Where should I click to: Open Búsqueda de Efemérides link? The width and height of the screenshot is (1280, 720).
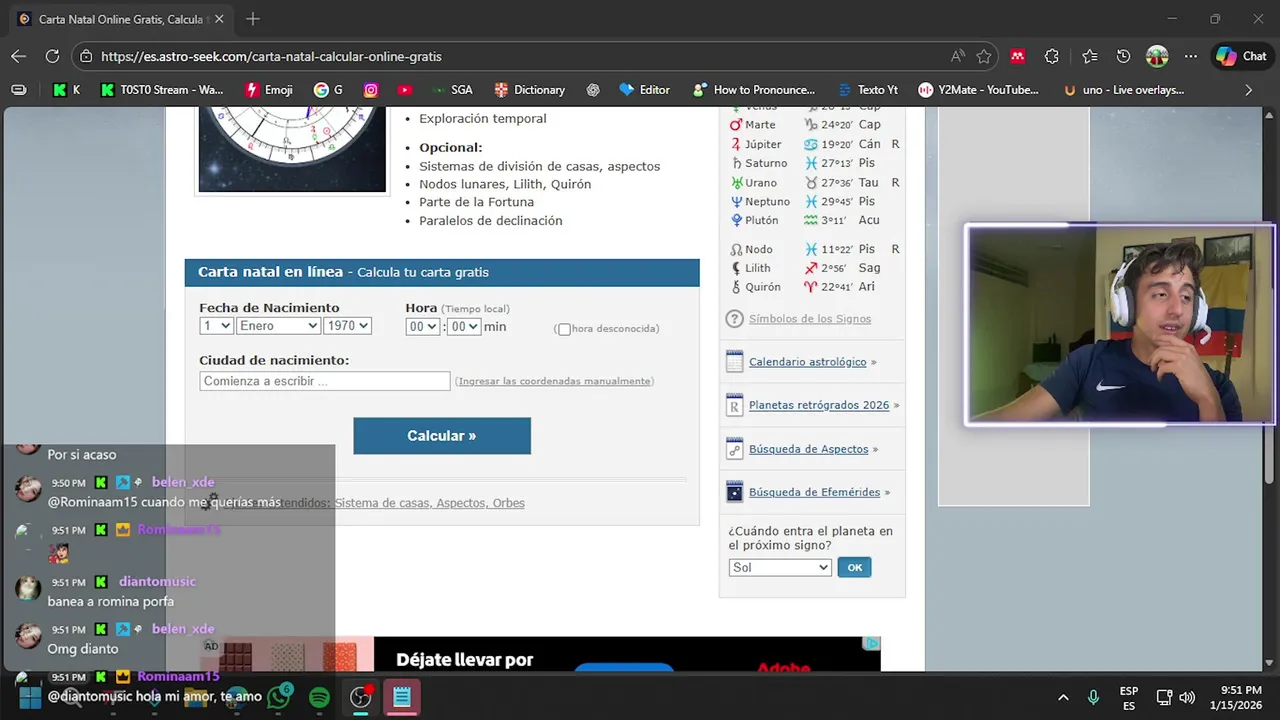815,492
